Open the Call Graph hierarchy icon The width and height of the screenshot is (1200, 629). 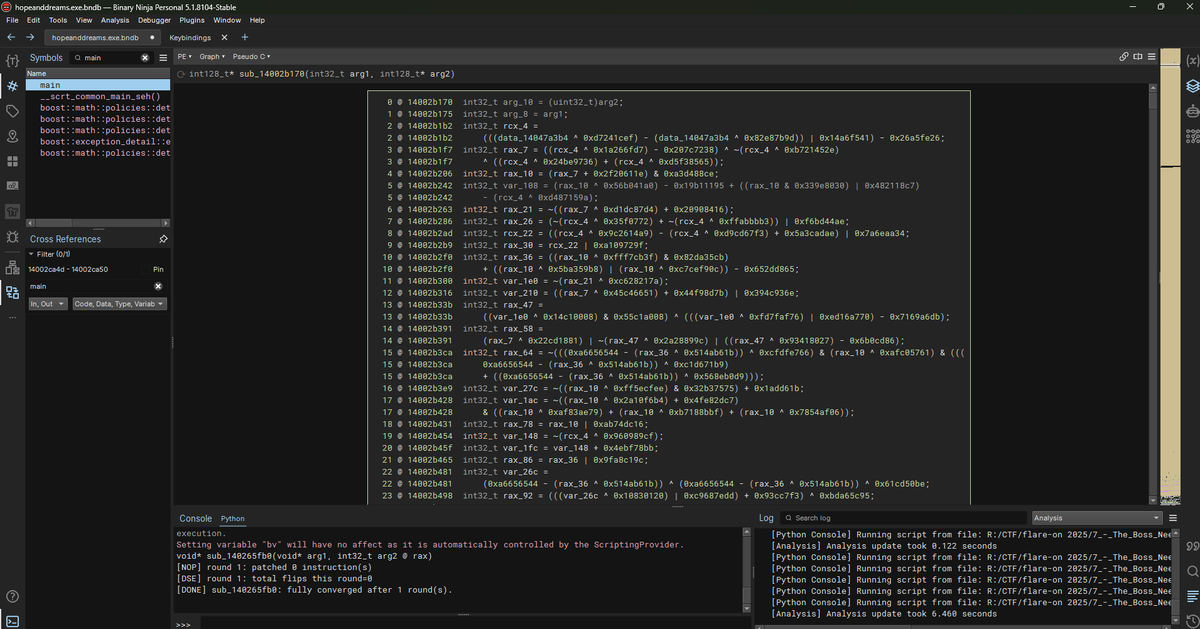[13, 267]
